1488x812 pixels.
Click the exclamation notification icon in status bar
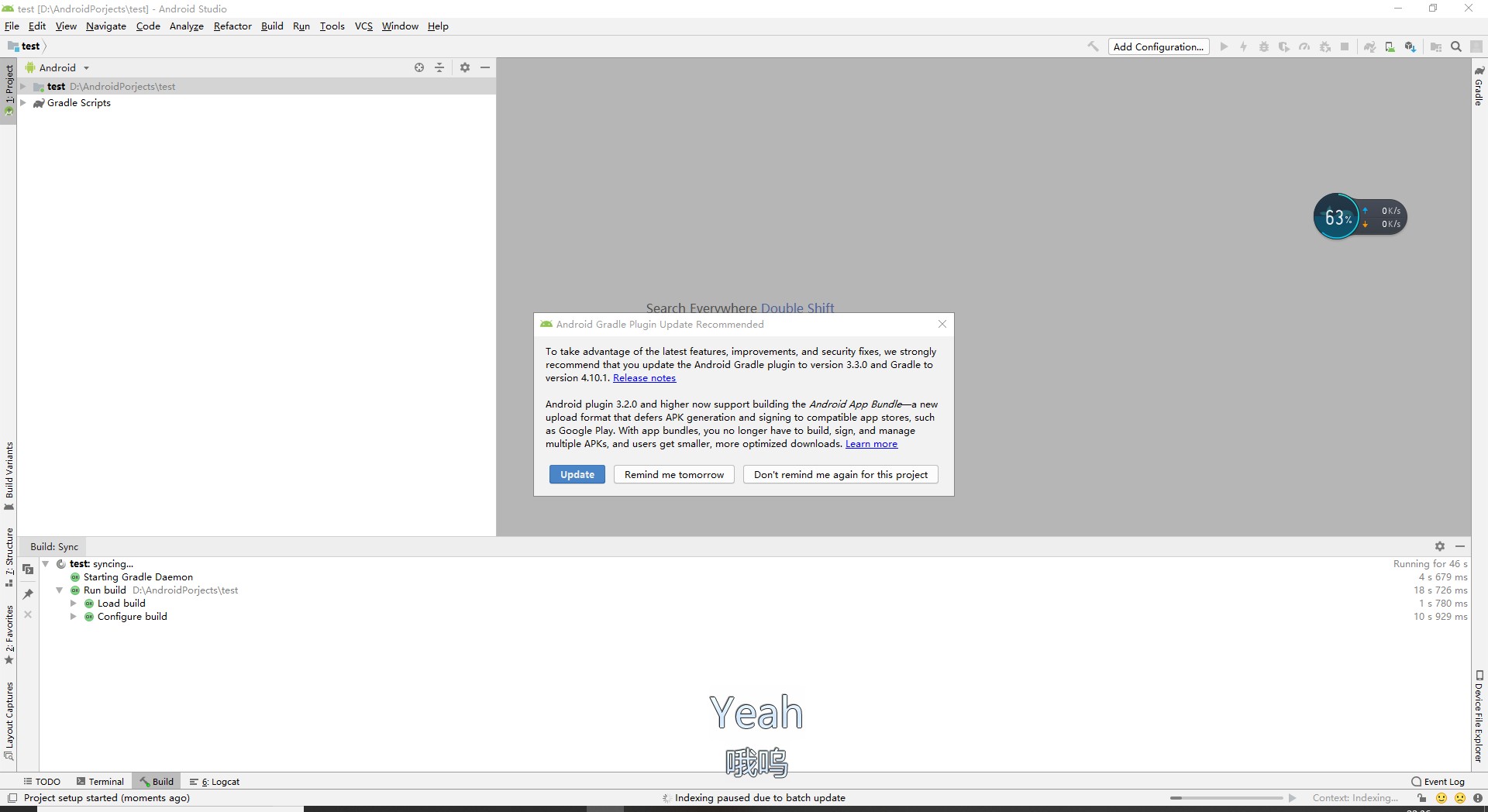click(x=1478, y=798)
